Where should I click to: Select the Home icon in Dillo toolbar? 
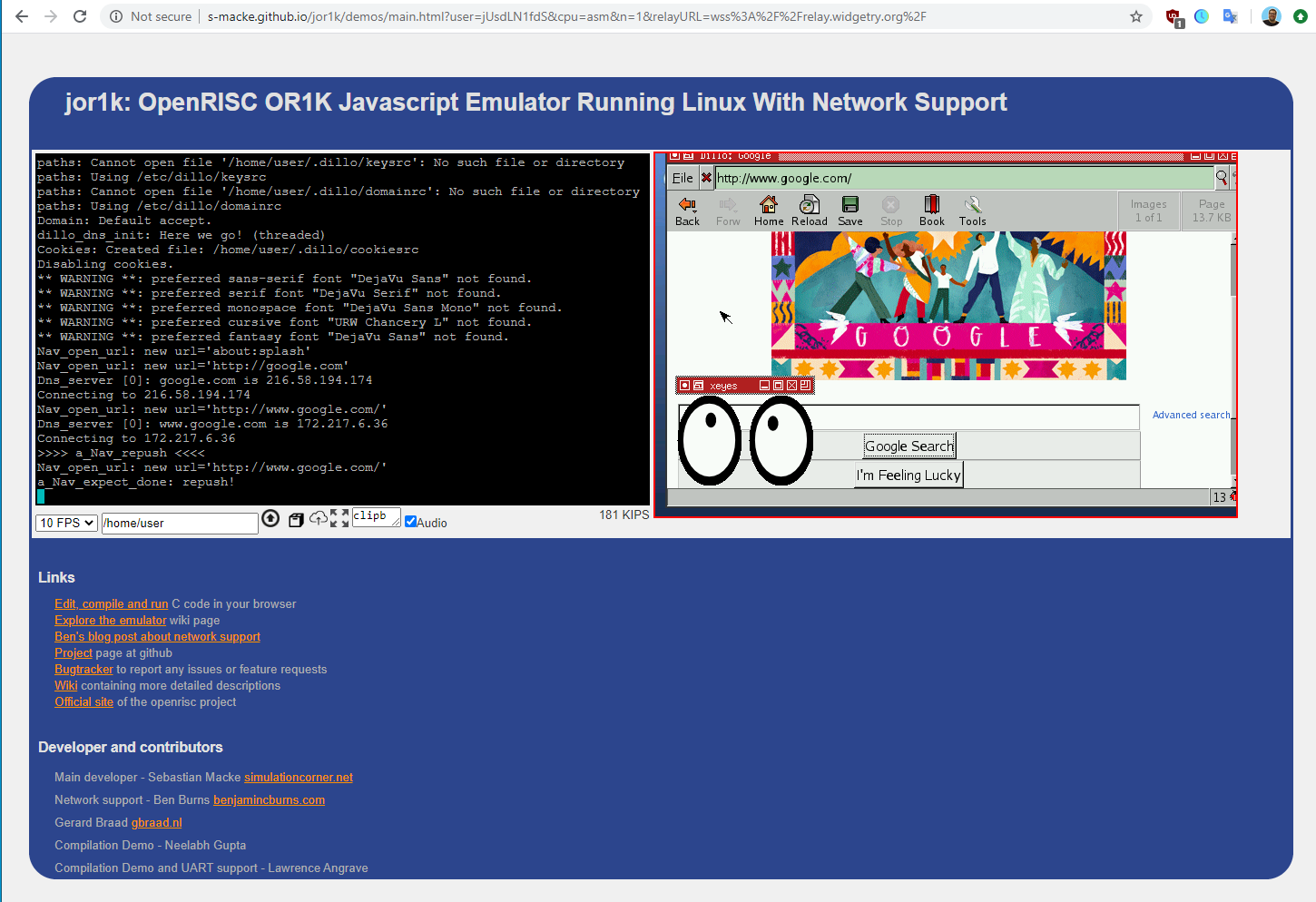click(768, 210)
